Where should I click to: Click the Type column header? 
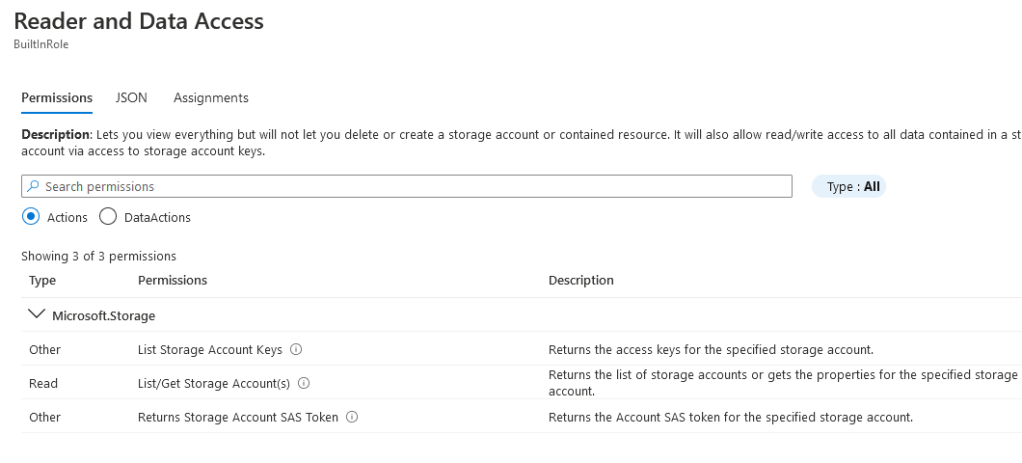(x=43, y=280)
